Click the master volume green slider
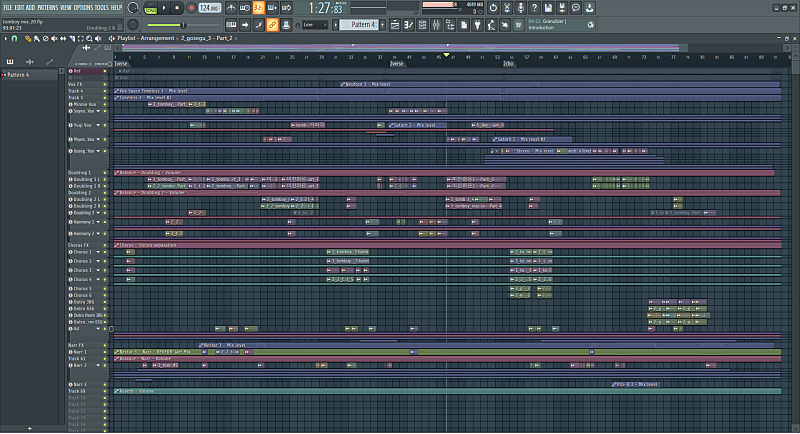 pos(166,25)
